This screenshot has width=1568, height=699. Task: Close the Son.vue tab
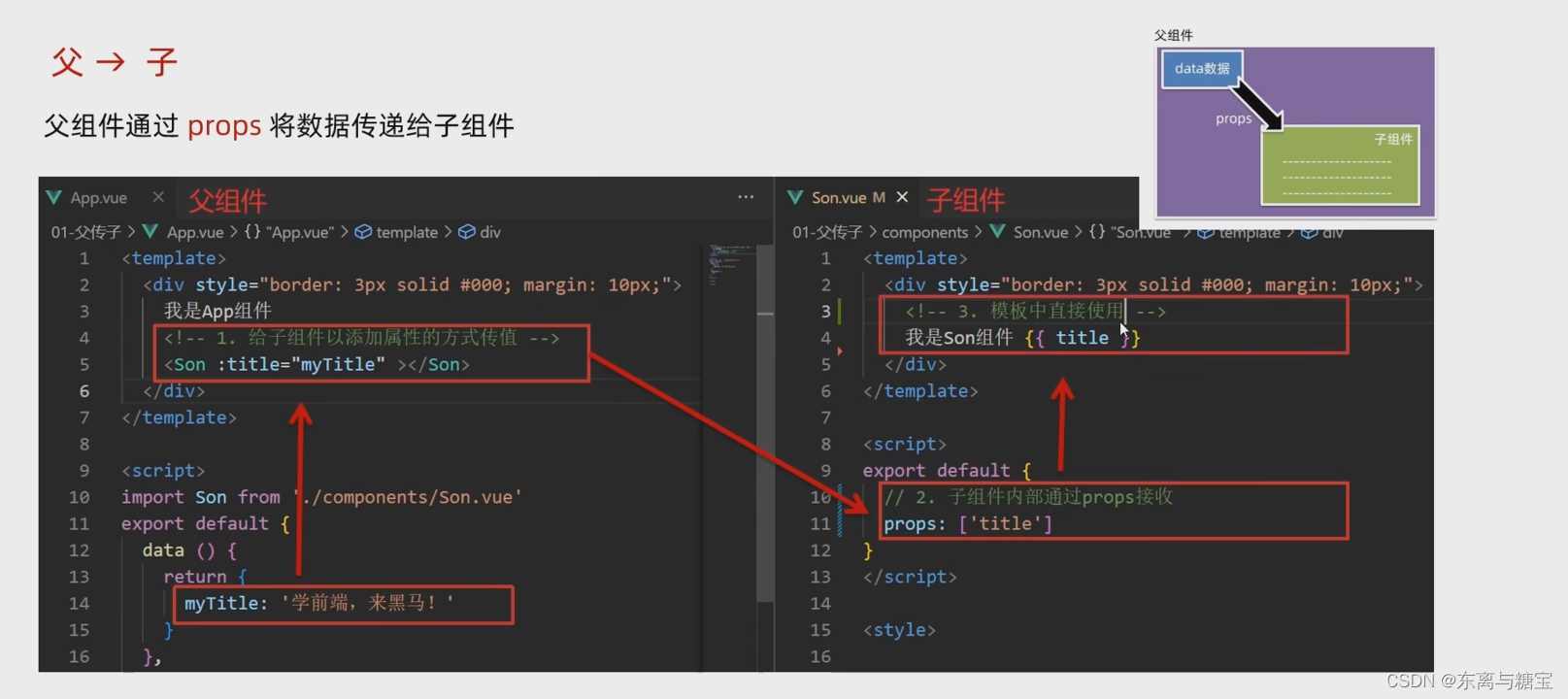pos(902,197)
